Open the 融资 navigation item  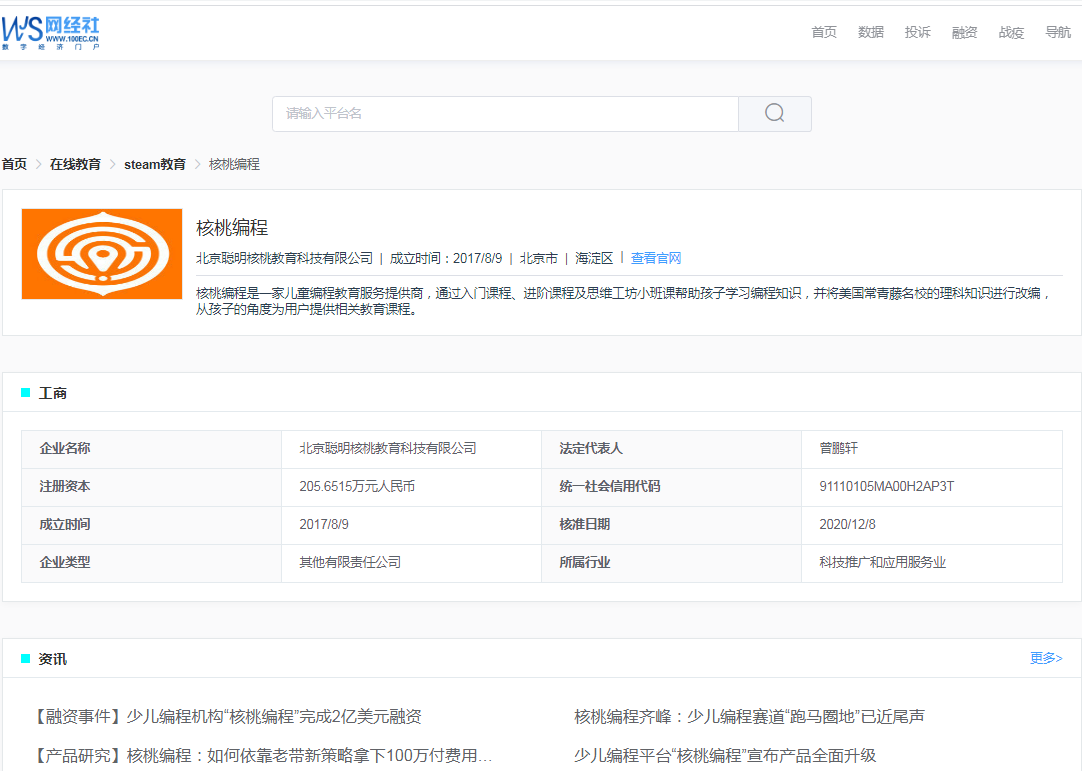pos(964,32)
